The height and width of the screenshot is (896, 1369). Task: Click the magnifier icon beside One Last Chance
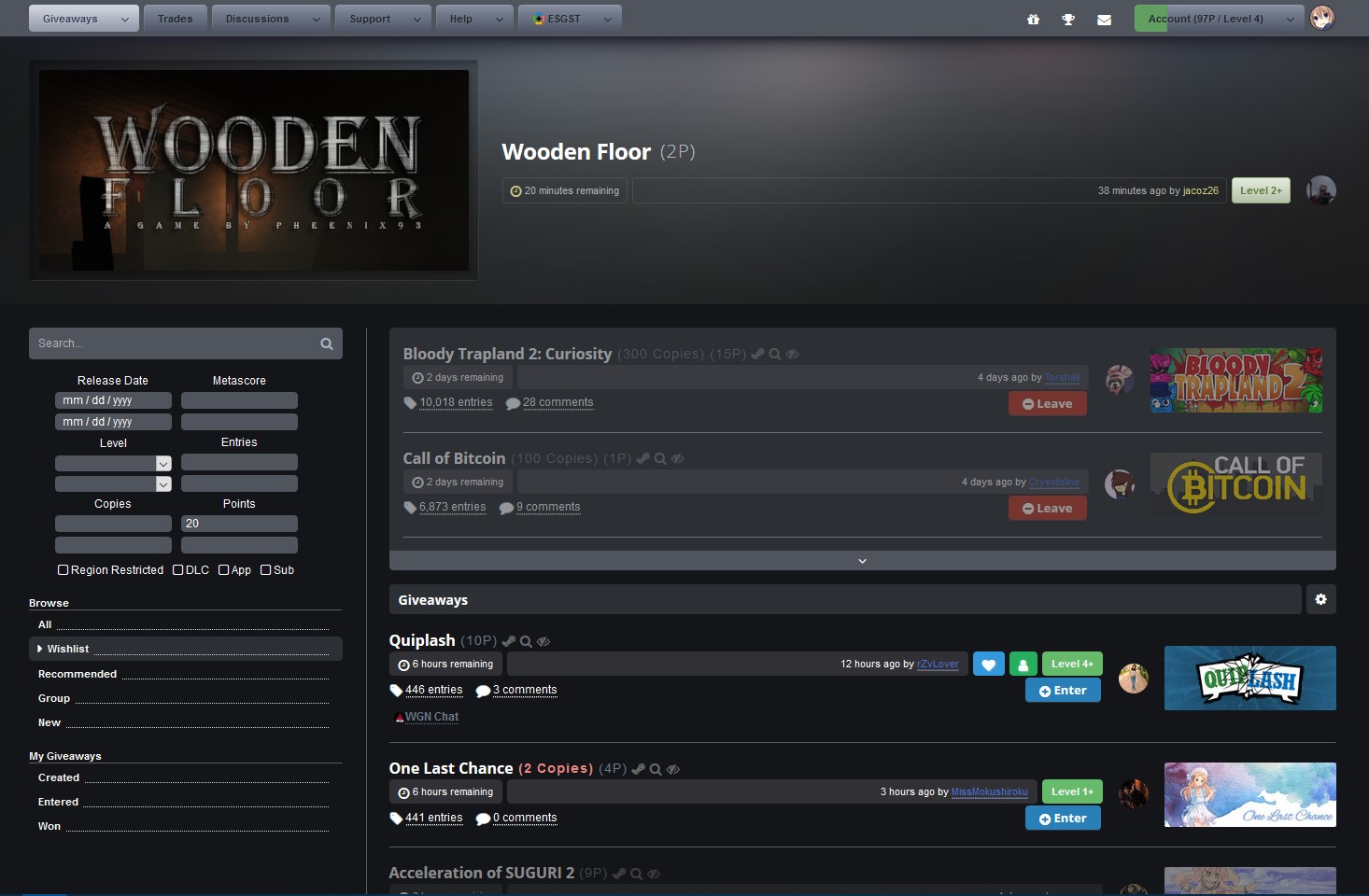coord(655,769)
